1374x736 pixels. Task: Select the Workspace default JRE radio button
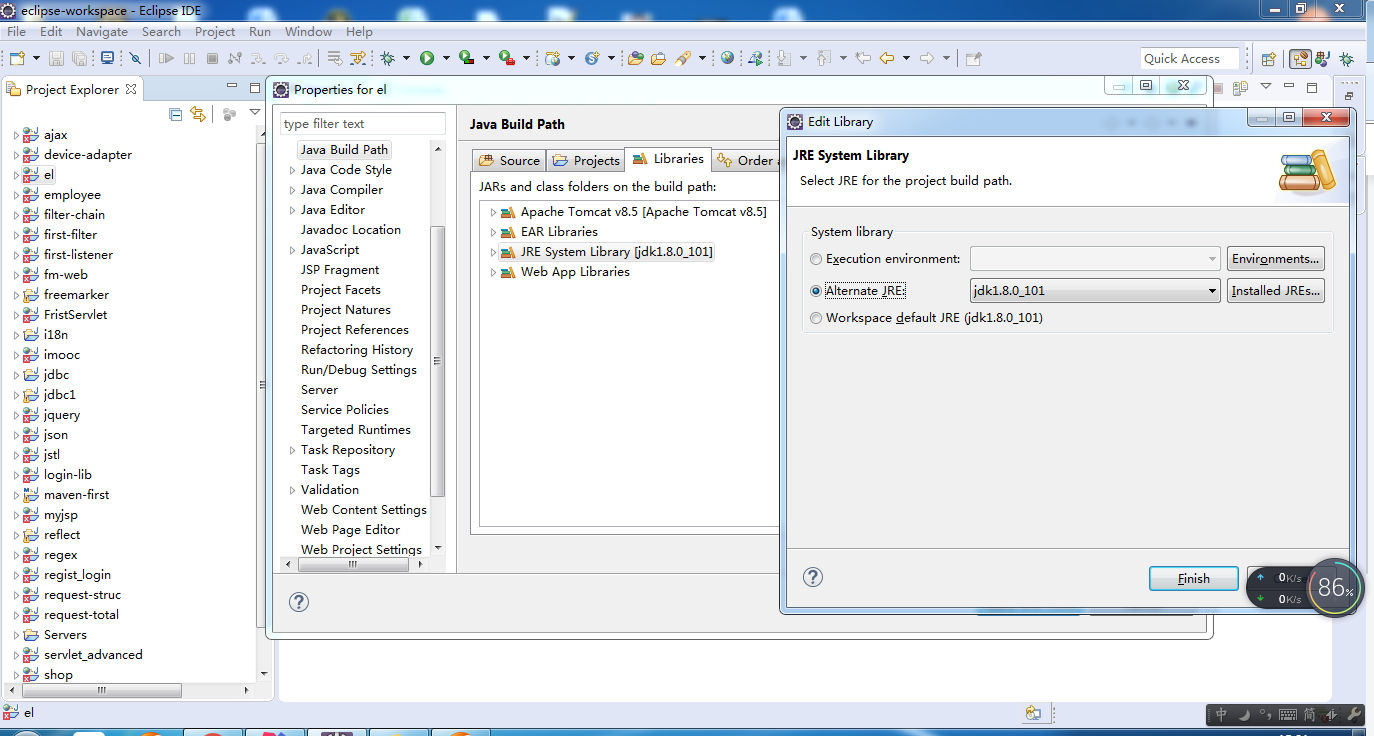coord(817,318)
